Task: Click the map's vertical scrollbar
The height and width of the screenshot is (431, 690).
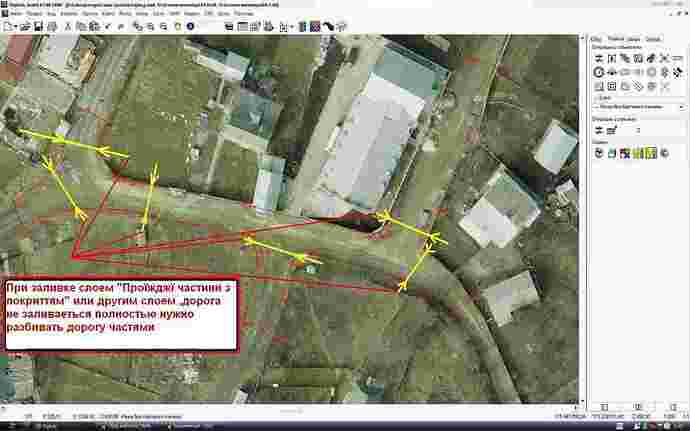Action: point(583,218)
